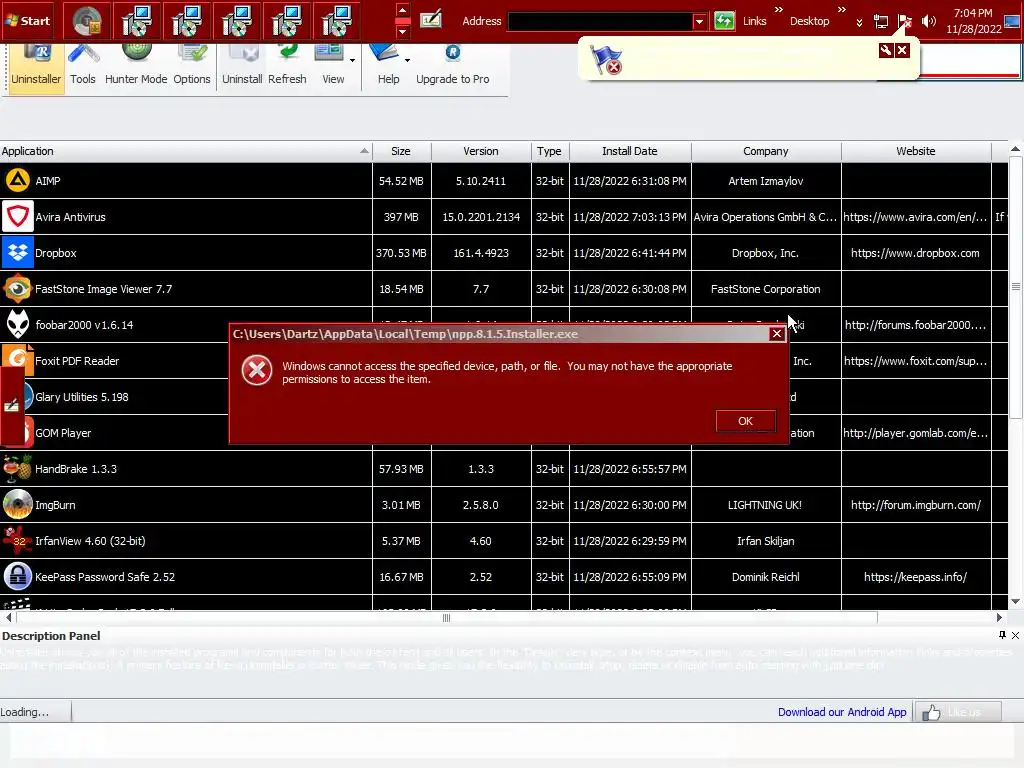Select the HandBrake pineapple icon
The height and width of the screenshot is (768, 1024).
18,468
